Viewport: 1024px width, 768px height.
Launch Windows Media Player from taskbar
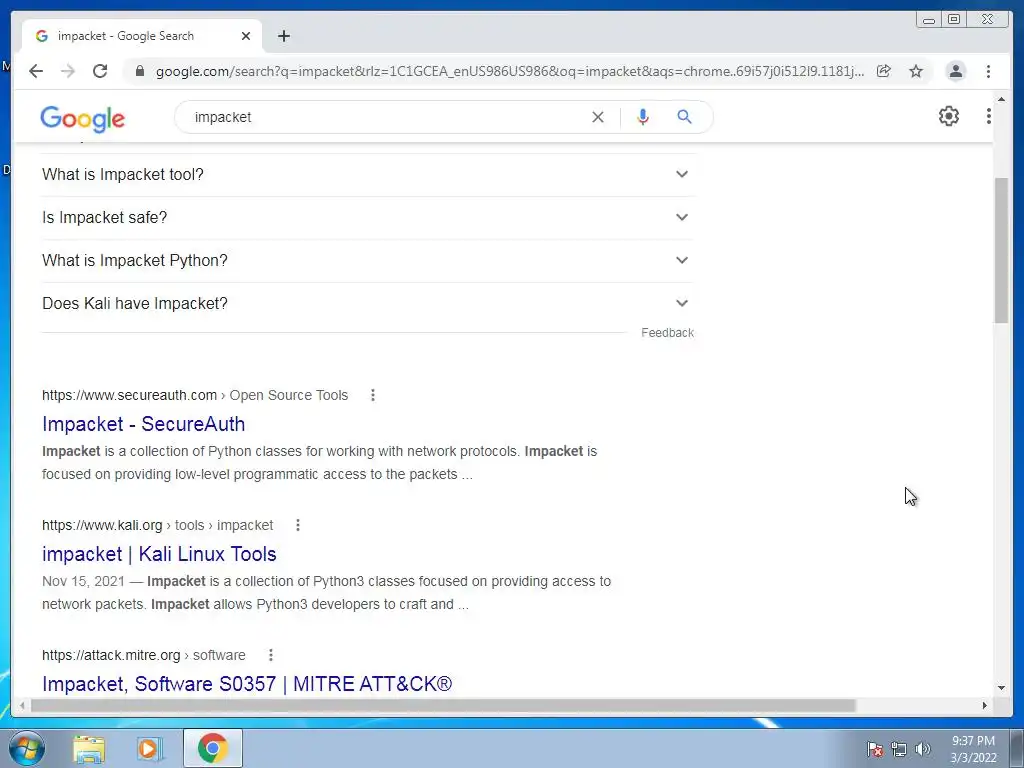(x=149, y=748)
